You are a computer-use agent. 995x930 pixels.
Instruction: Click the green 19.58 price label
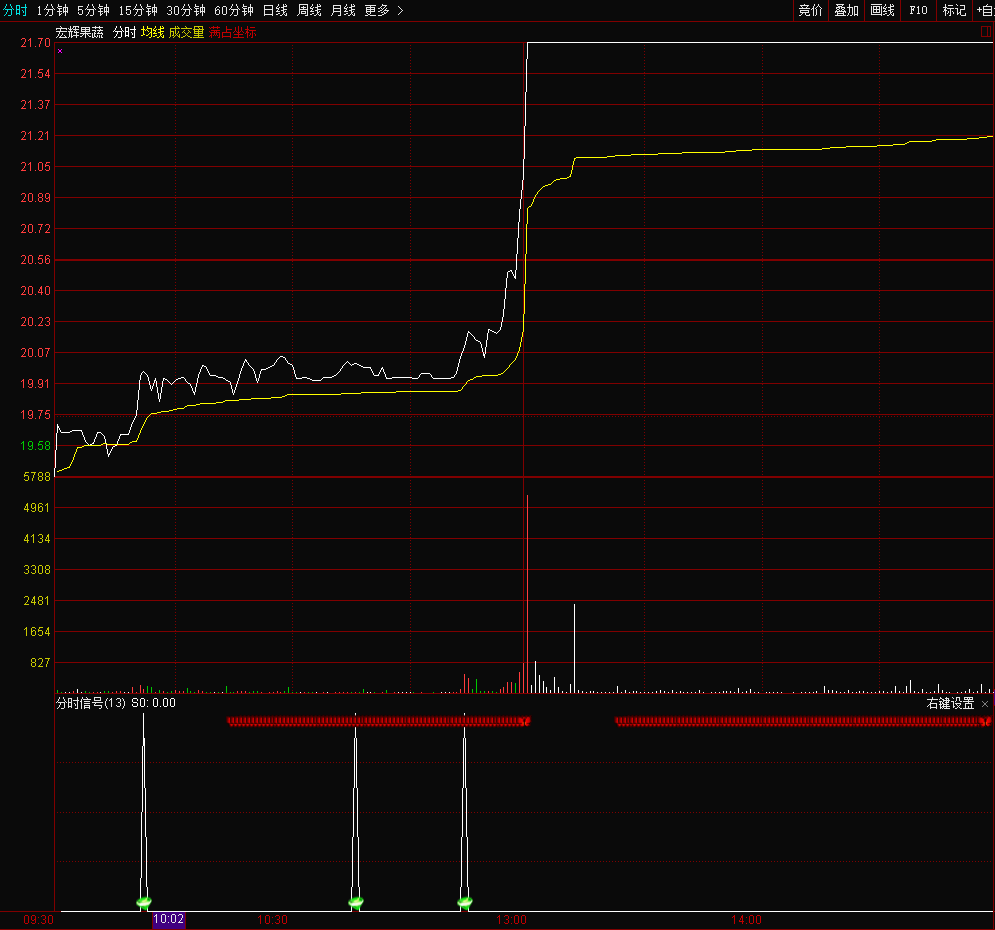36,445
